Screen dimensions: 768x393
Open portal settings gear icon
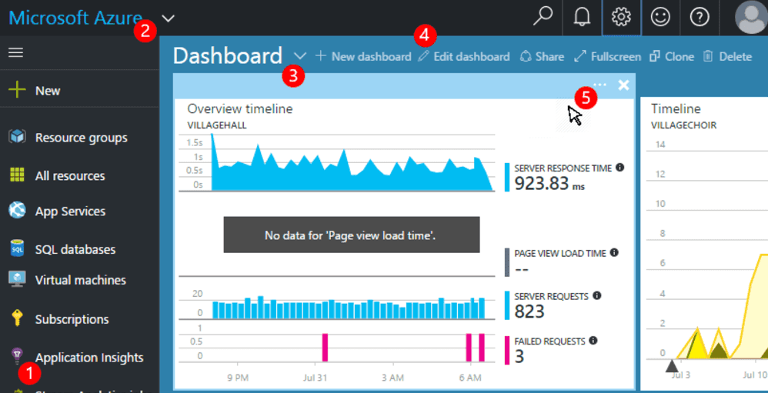(x=621, y=18)
